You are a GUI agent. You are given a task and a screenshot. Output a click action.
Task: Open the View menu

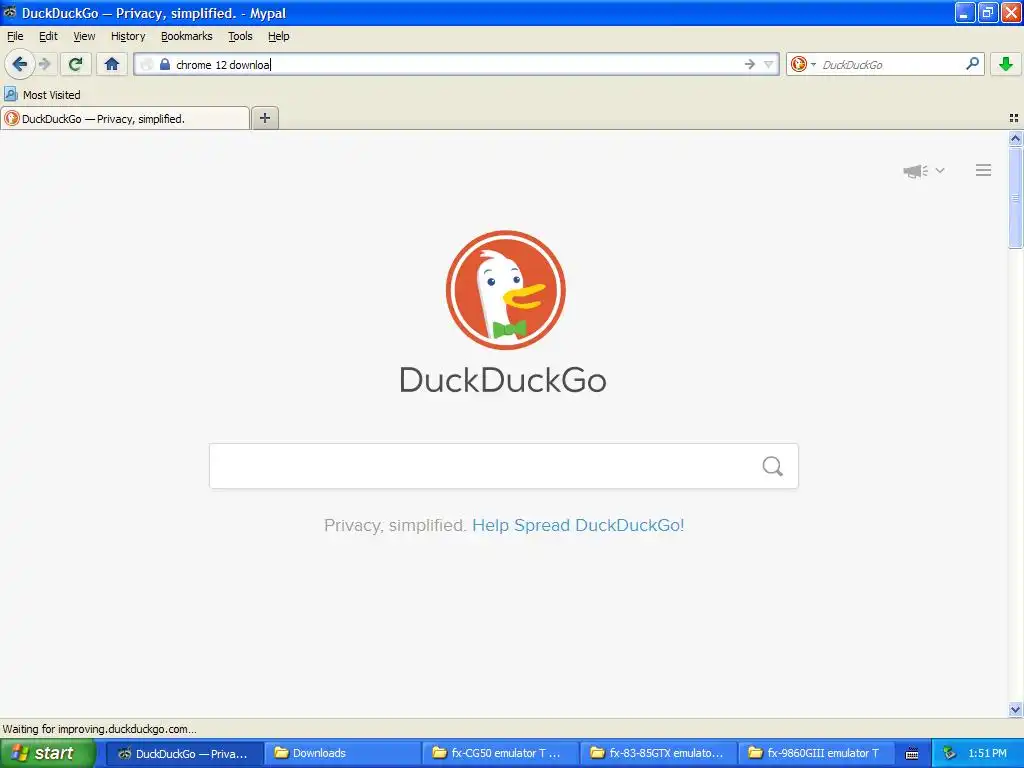tap(84, 36)
